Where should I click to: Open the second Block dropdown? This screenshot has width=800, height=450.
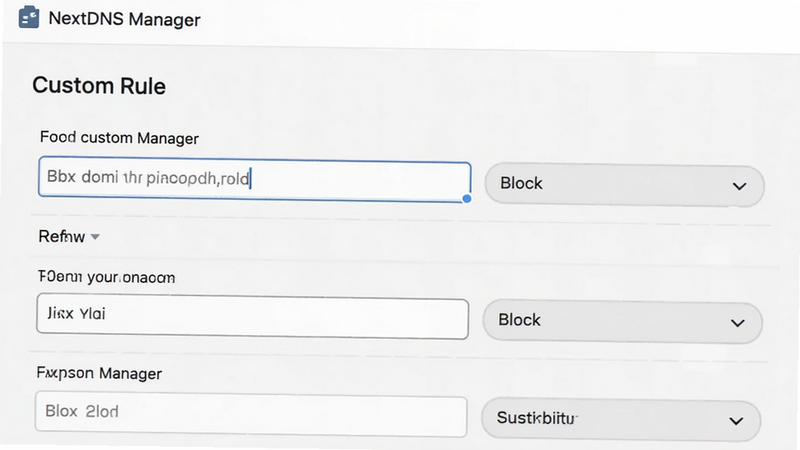pyautogui.click(x=622, y=321)
